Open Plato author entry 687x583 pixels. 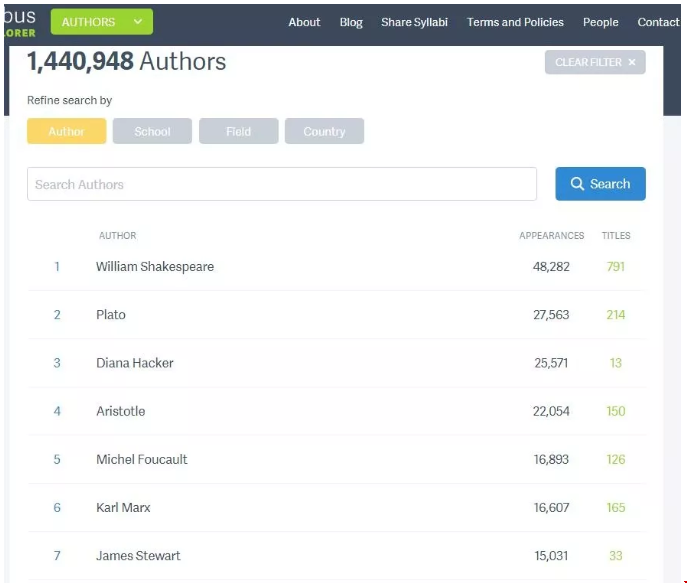pos(111,315)
